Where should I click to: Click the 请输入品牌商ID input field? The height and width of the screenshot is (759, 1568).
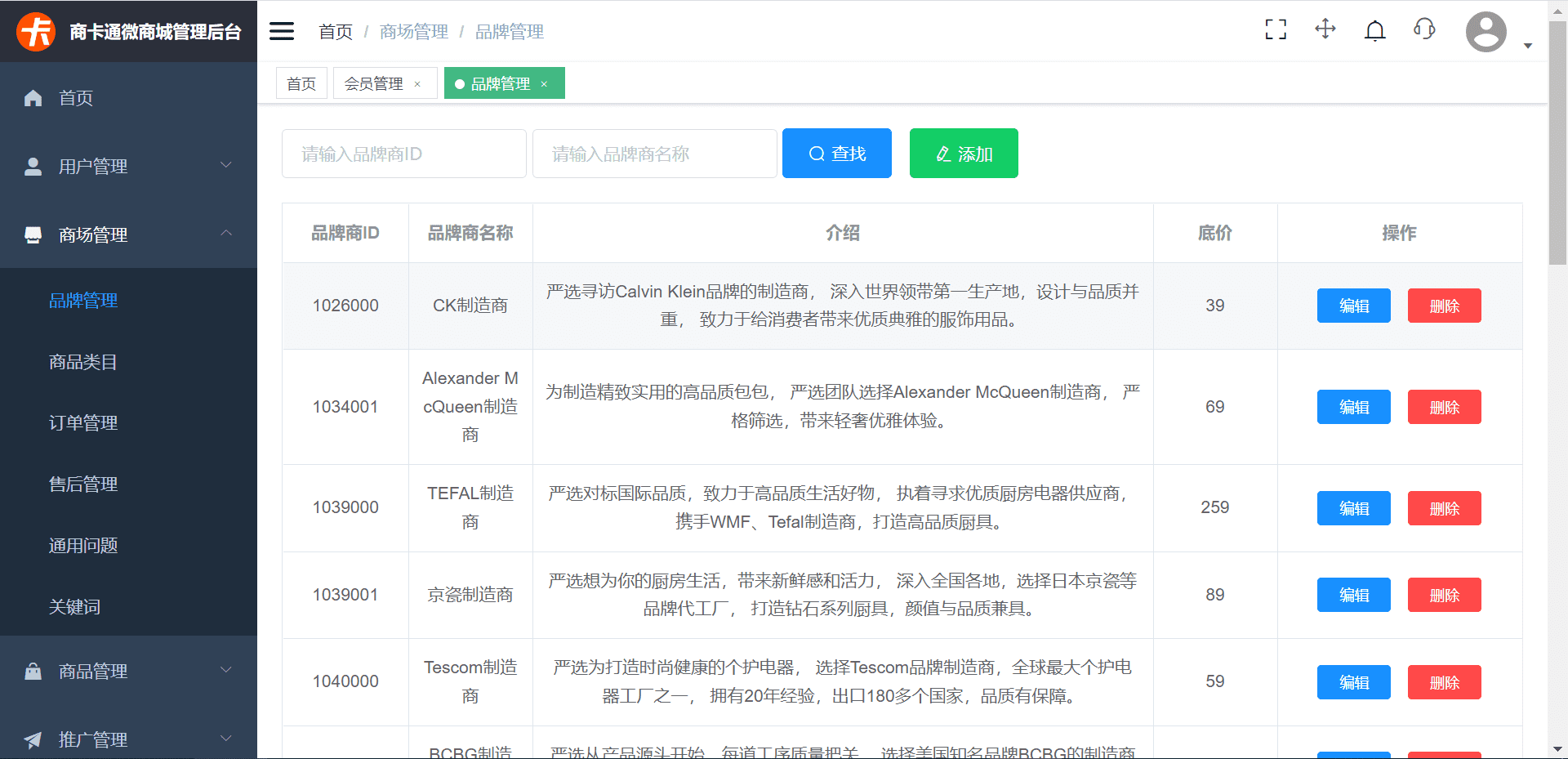coord(403,154)
